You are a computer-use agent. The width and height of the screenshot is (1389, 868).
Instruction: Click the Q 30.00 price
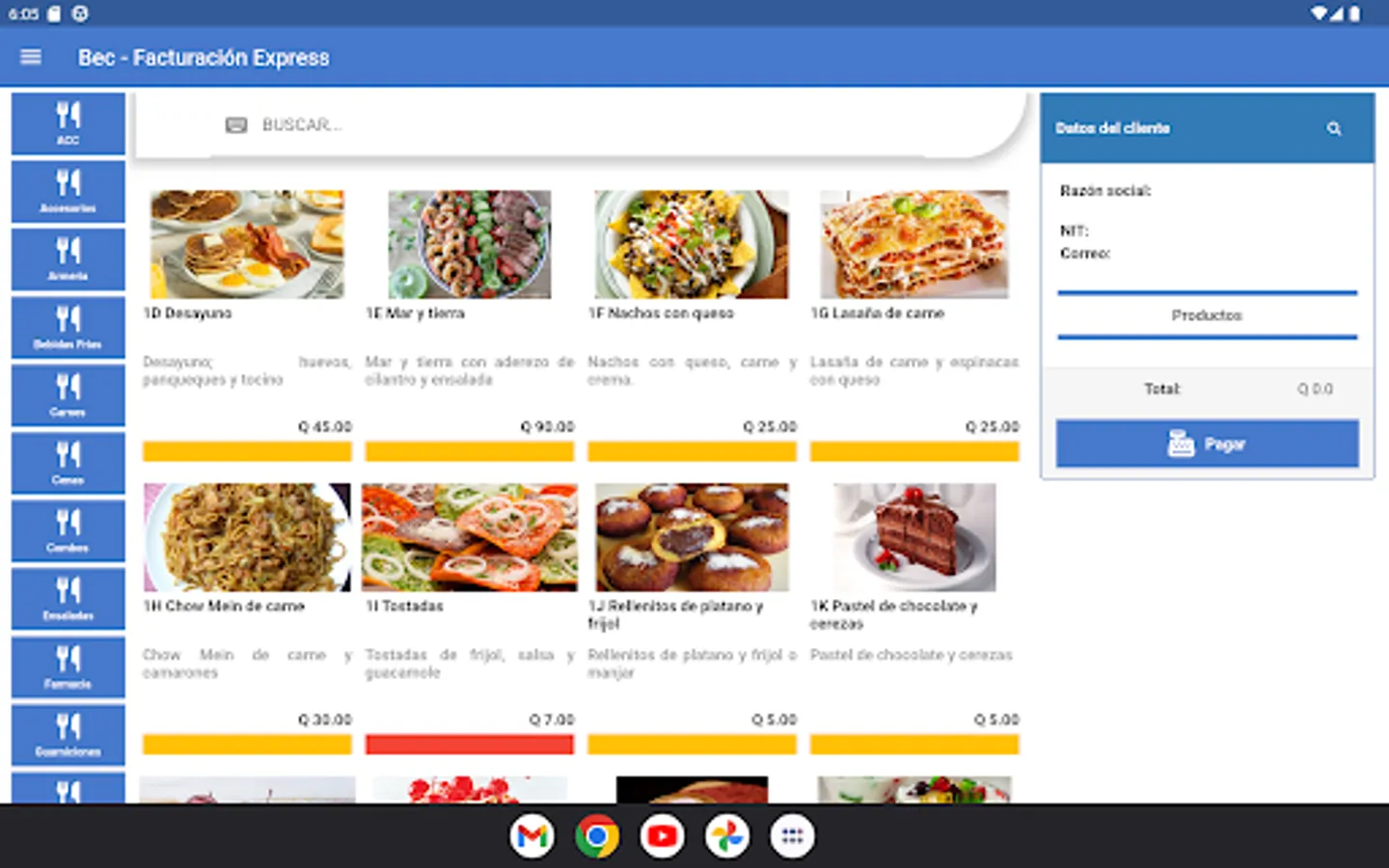(x=325, y=719)
